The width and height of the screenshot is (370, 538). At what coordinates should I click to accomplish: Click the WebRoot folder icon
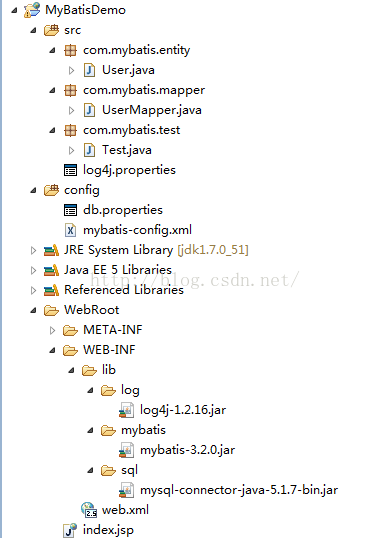tap(51, 311)
